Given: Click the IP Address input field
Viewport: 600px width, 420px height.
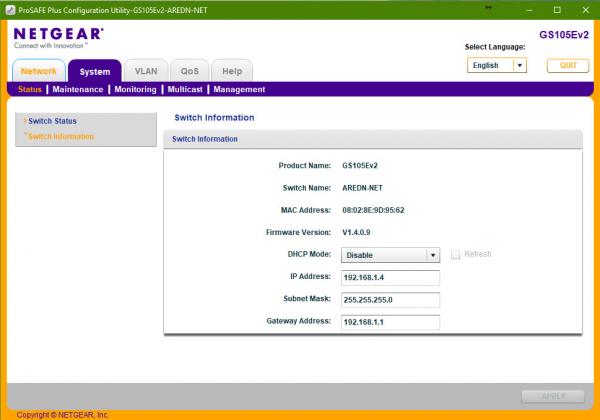Looking at the screenshot, I should [x=390, y=278].
